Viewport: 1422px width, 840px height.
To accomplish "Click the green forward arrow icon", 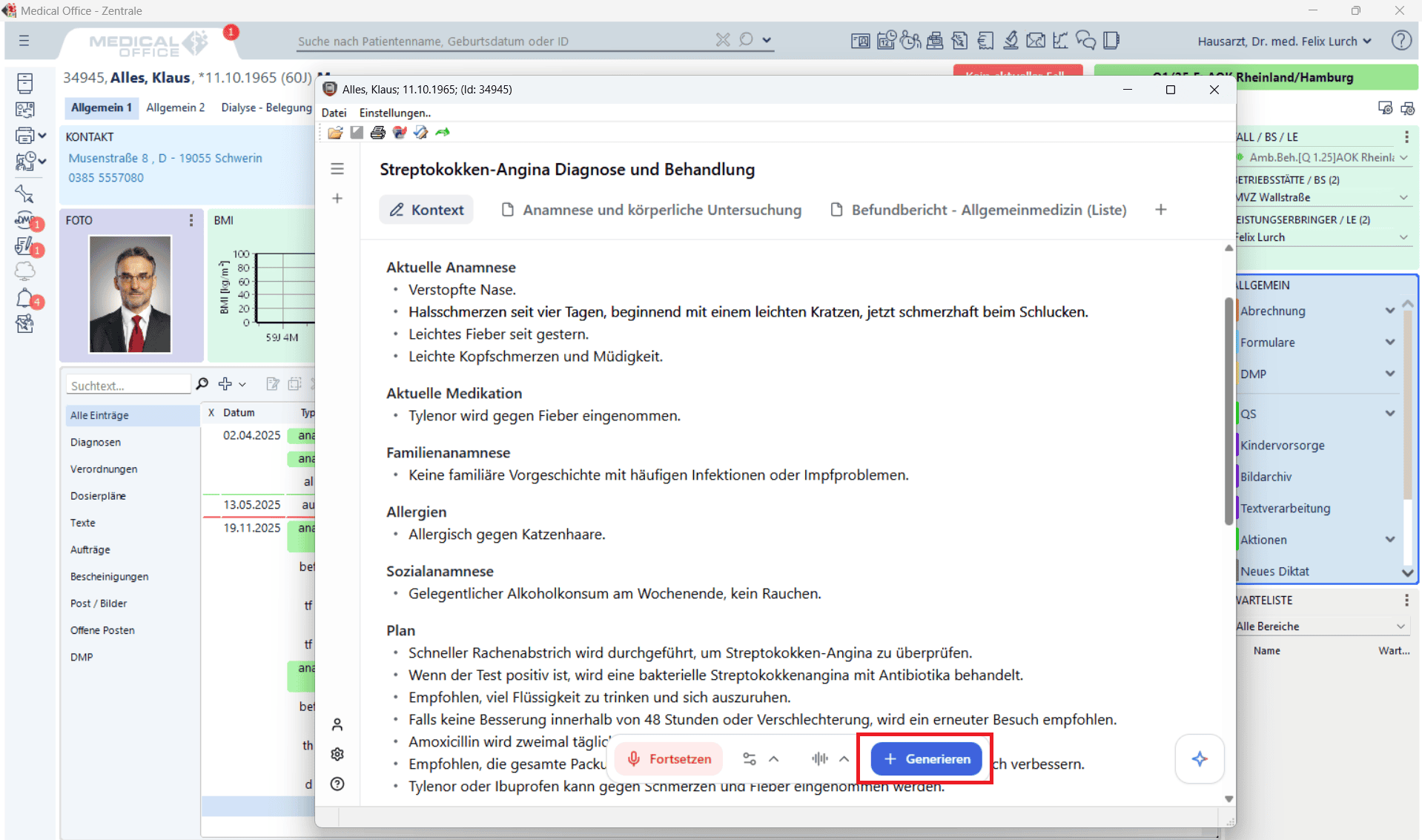I will click(443, 133).
